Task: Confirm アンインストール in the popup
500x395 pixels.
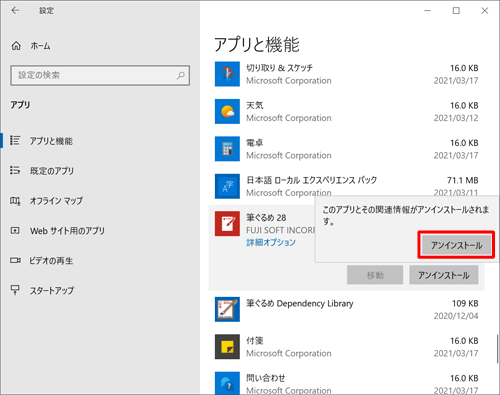Action: point(456,245)
